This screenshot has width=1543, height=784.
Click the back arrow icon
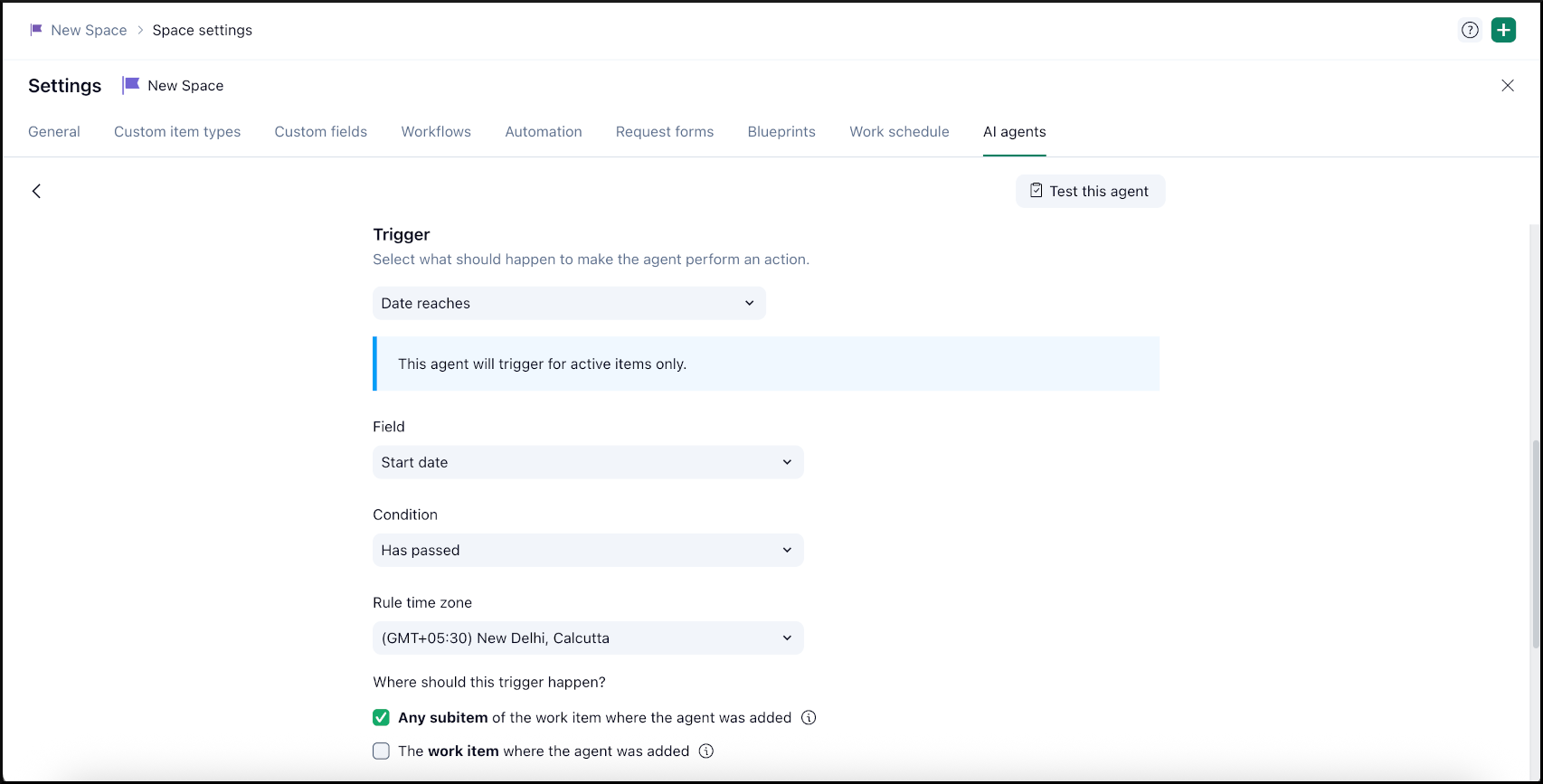point(36,191)
